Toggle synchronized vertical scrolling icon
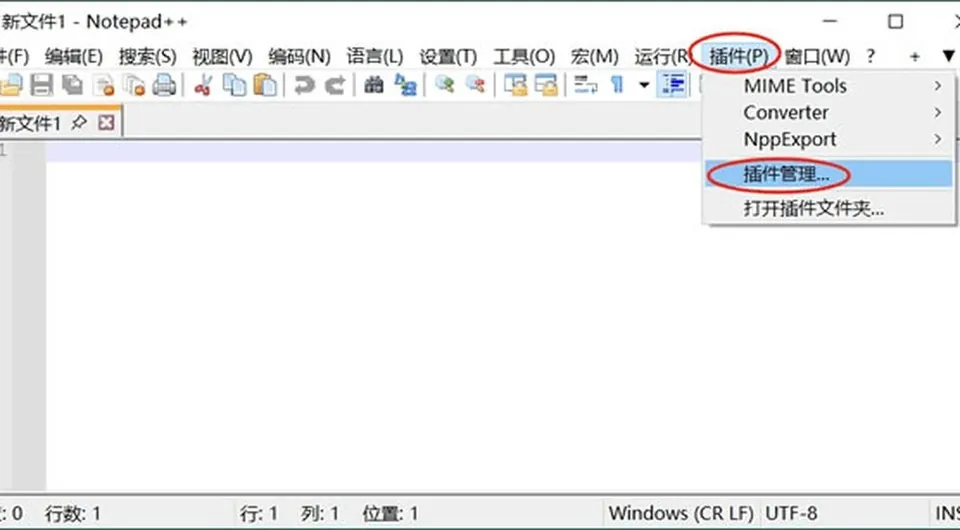Viewport: 960px width, 530px height. (516, 85)
